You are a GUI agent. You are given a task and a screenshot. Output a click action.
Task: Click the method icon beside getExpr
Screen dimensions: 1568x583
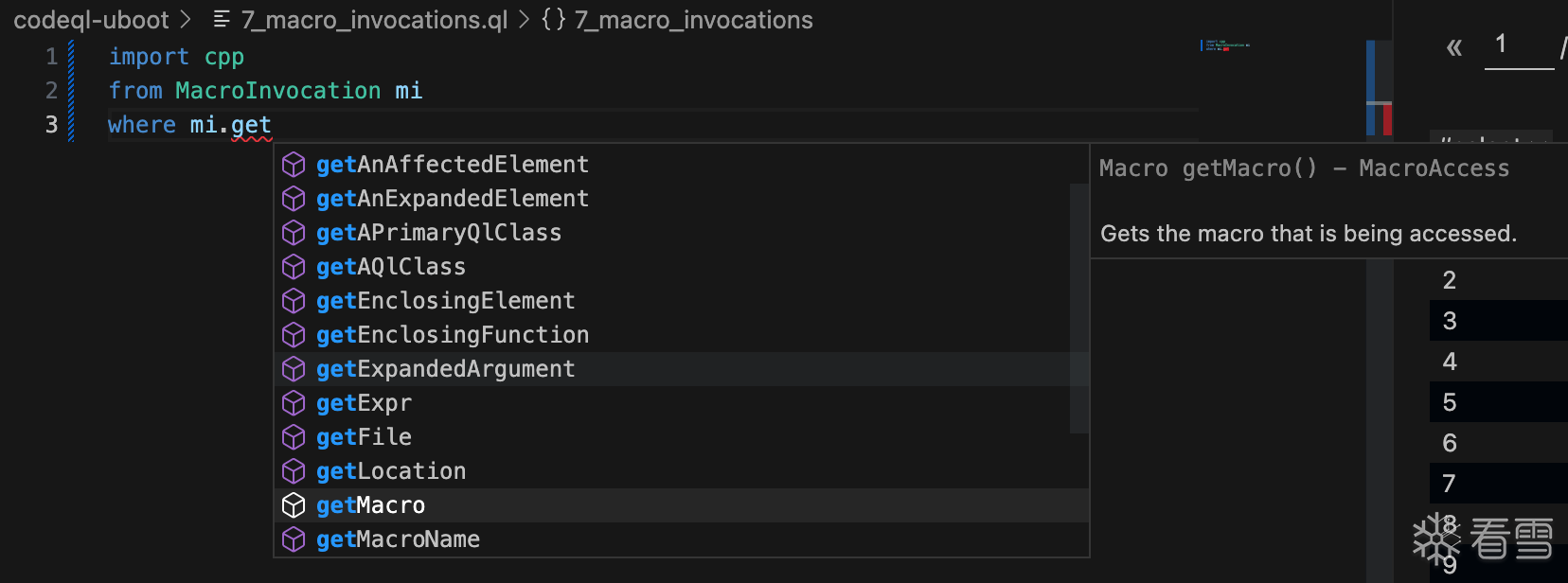pyautogui.click(x=294, y=403)
